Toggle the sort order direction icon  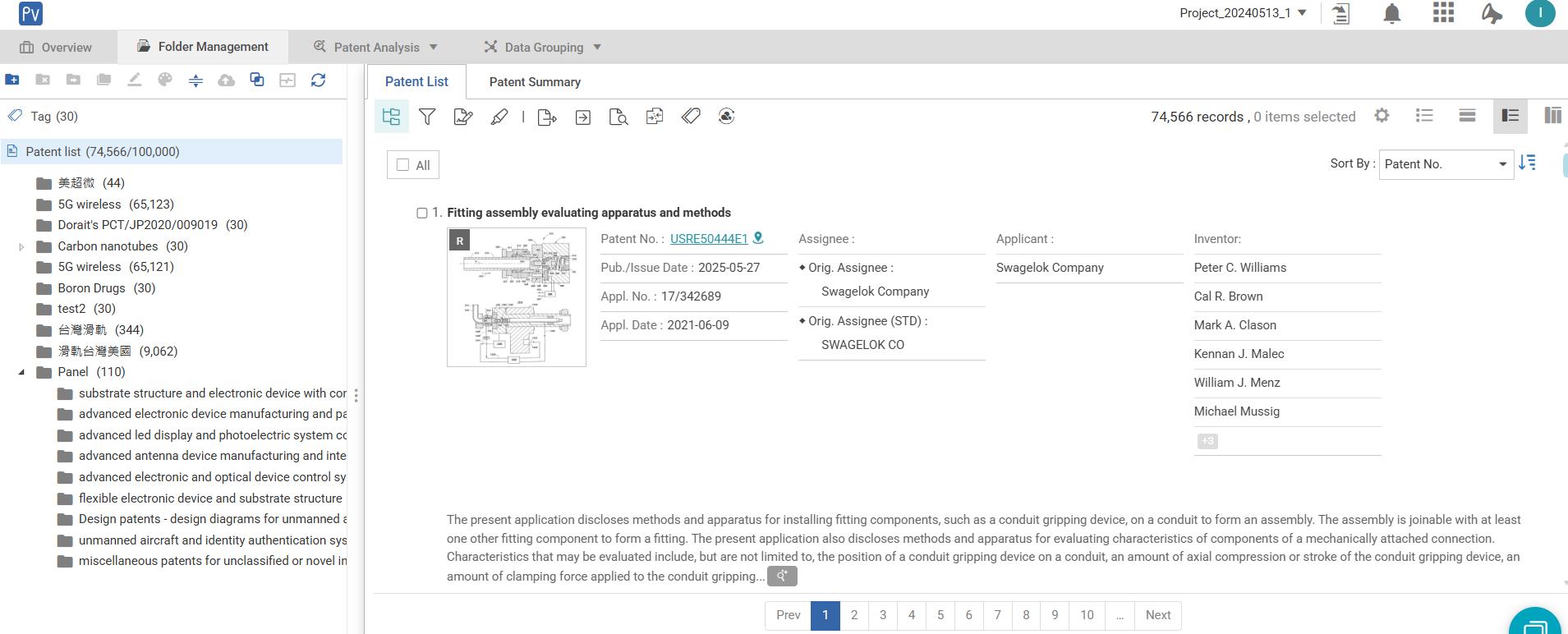1527,163
